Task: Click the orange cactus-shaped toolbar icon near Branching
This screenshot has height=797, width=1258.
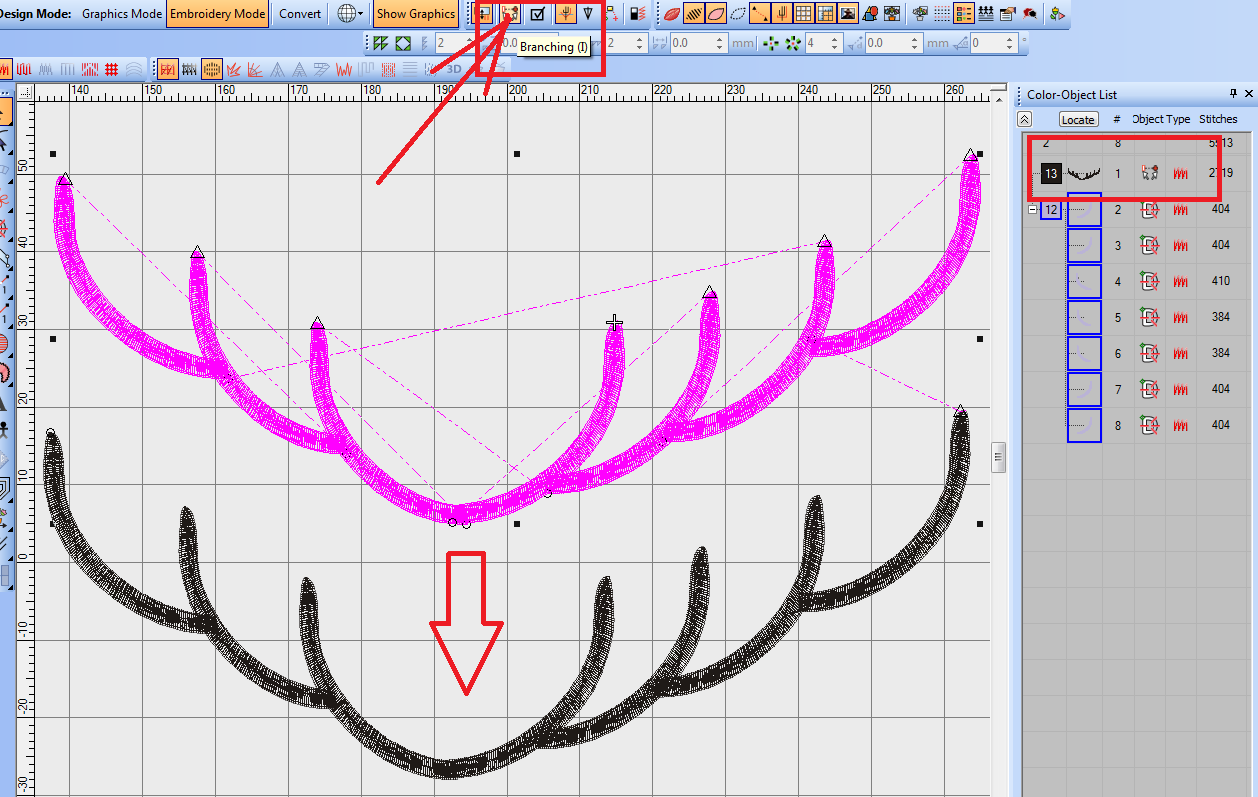Action: click(565, 14)
